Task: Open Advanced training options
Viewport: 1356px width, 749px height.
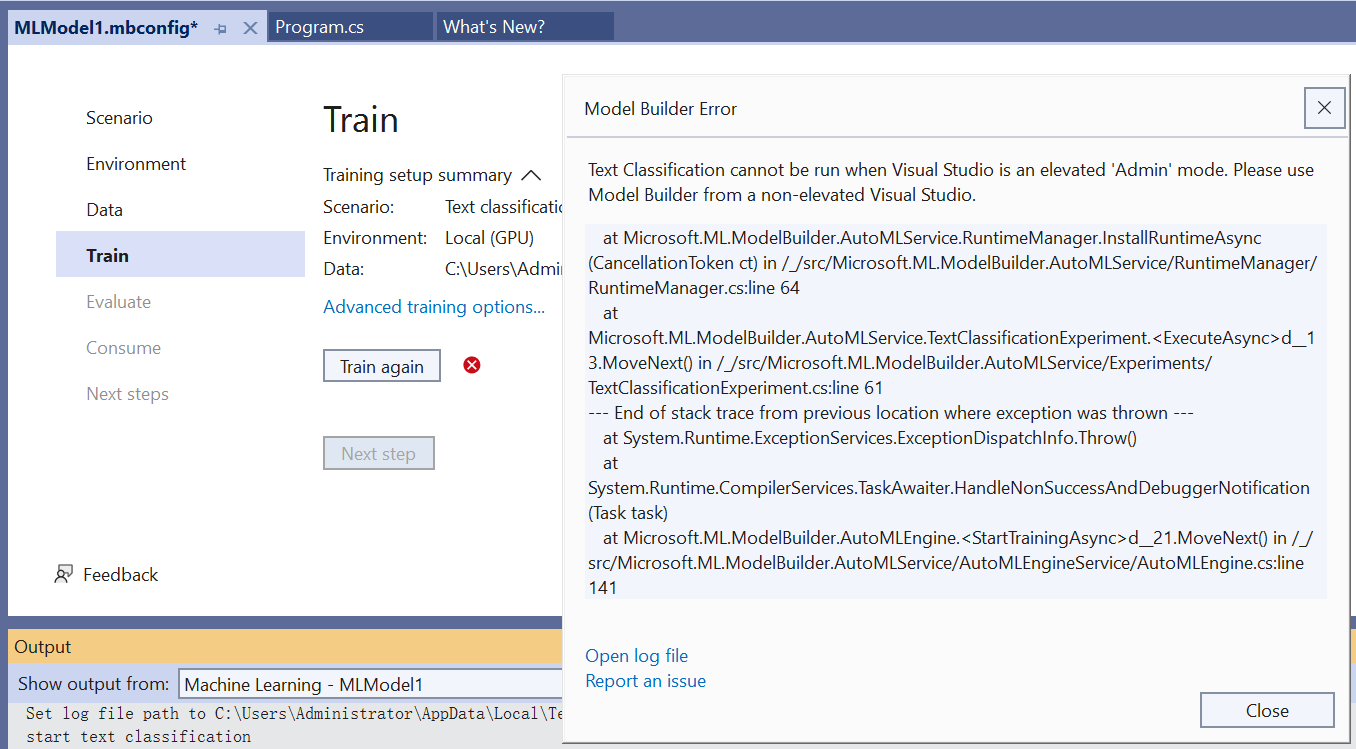Action: tap(434, 306)
